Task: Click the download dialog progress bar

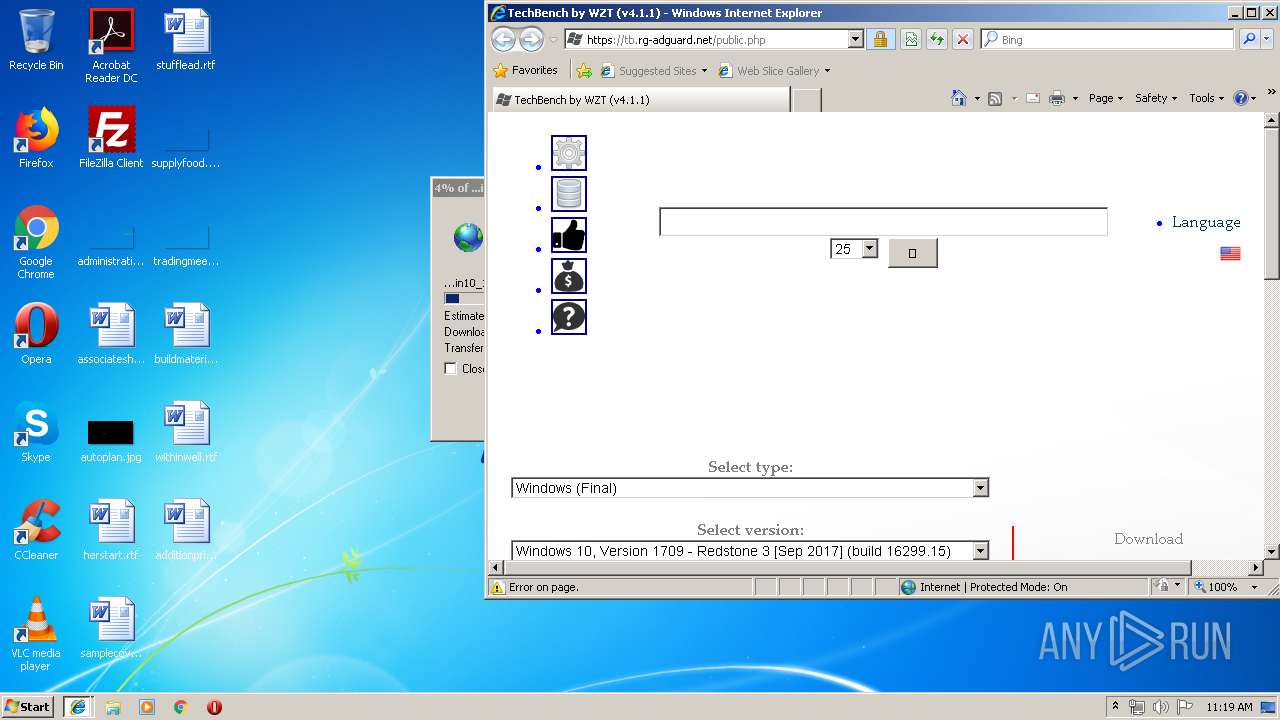Action: pos(464,298)
